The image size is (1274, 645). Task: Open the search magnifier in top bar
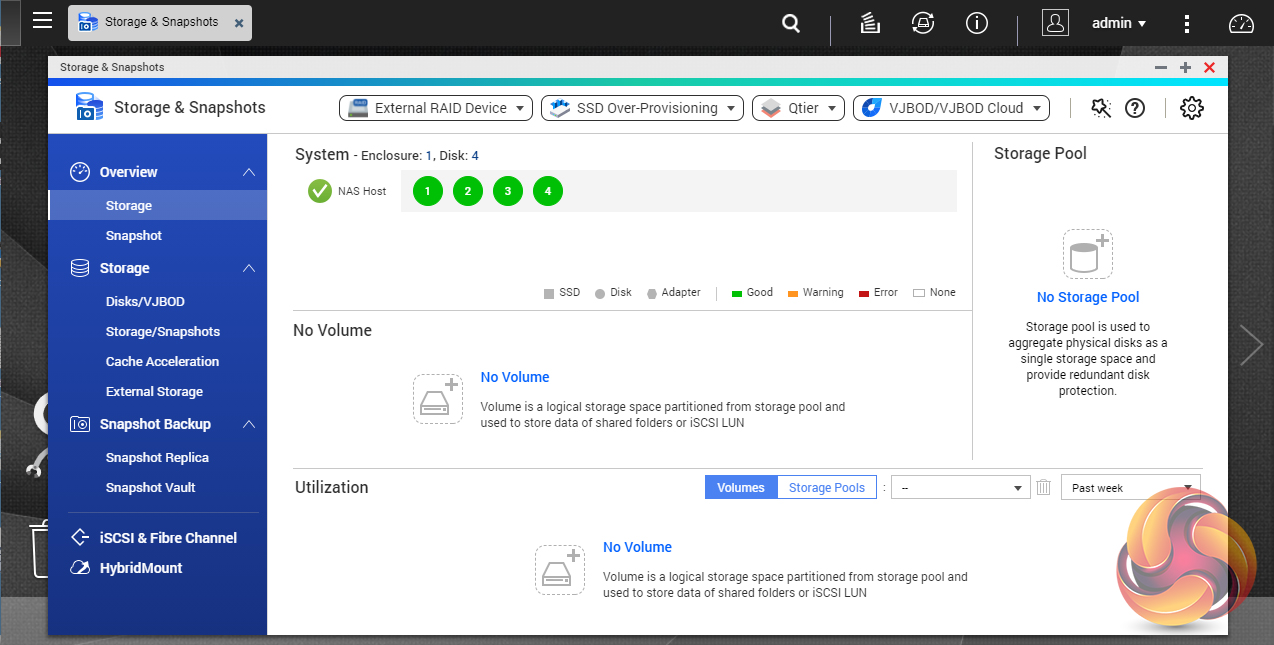[791, 23]
